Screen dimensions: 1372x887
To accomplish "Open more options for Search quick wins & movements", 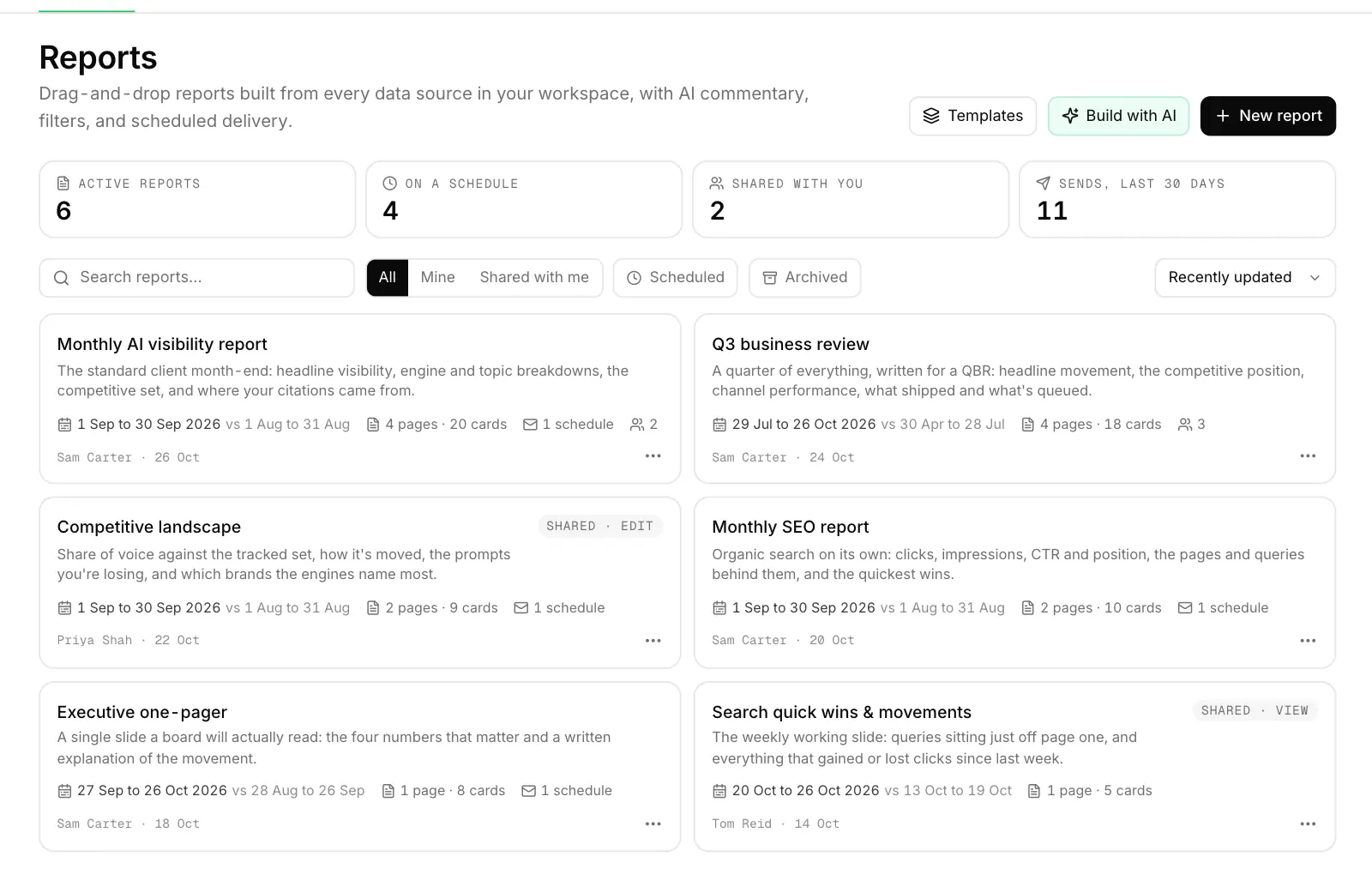I will point(1308,824).
